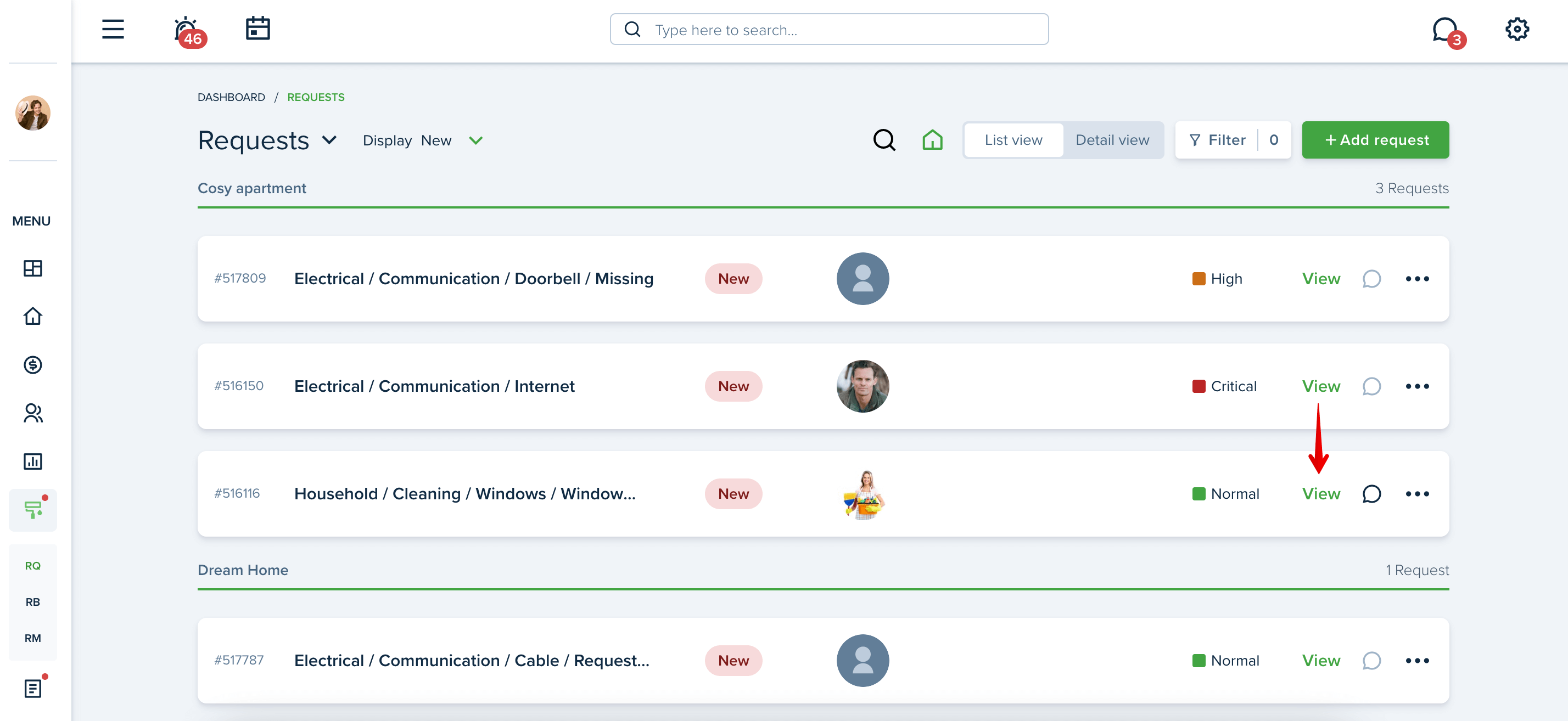
Task: Open the dashboard grid icon in sidebar
Action: [33, 268]
